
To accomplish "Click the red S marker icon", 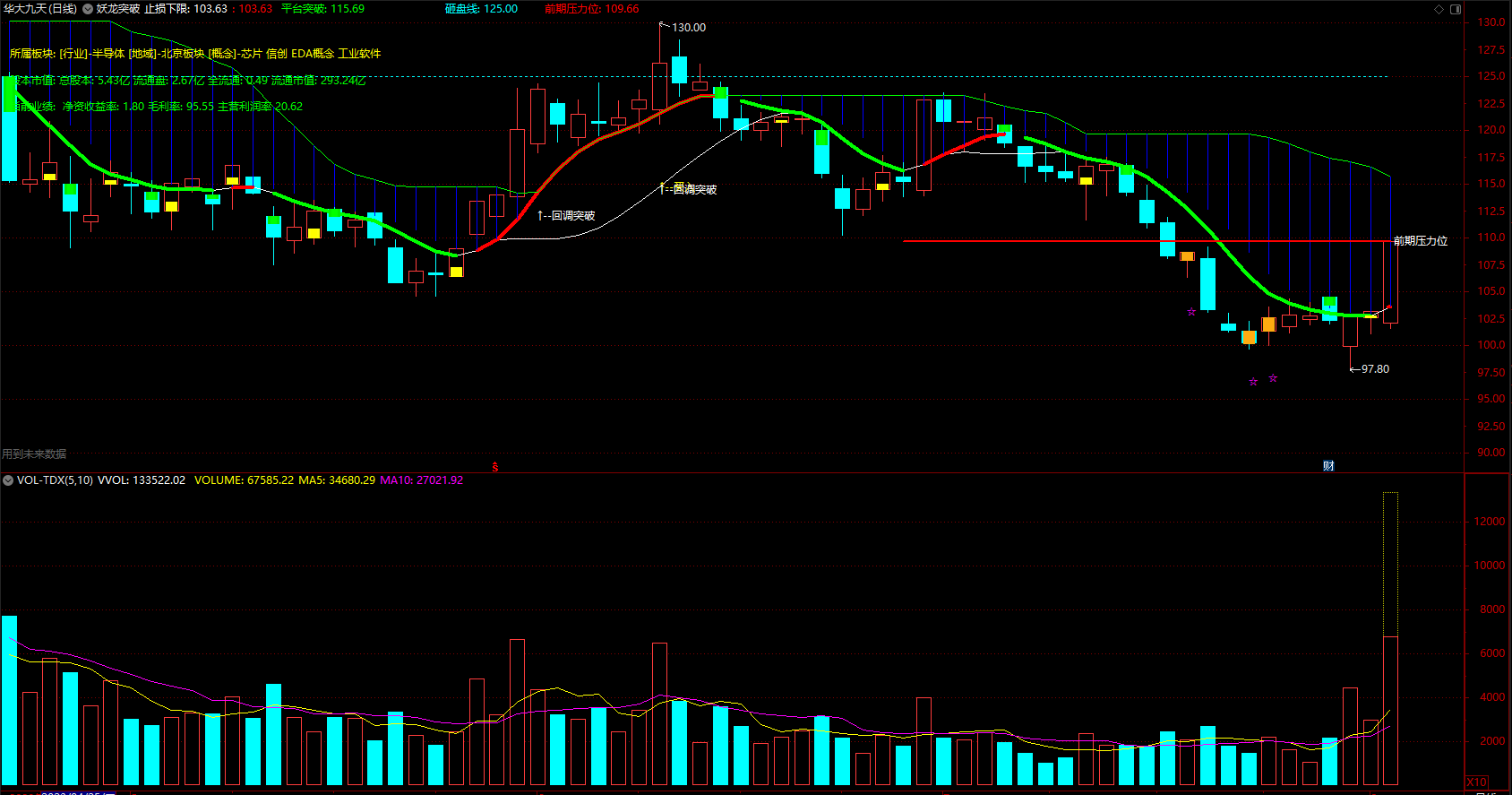I will [x=494, y=467].
